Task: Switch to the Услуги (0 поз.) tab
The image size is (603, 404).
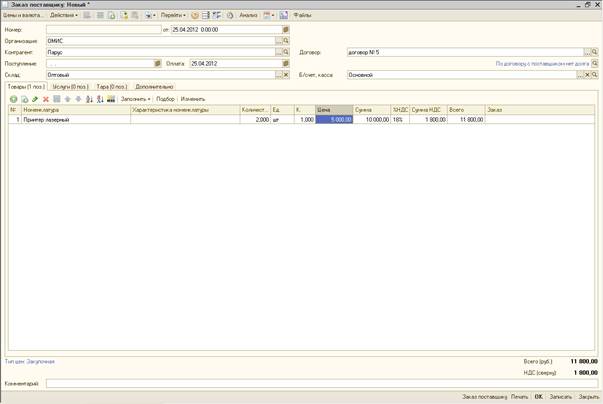Action: coord(71,87)
